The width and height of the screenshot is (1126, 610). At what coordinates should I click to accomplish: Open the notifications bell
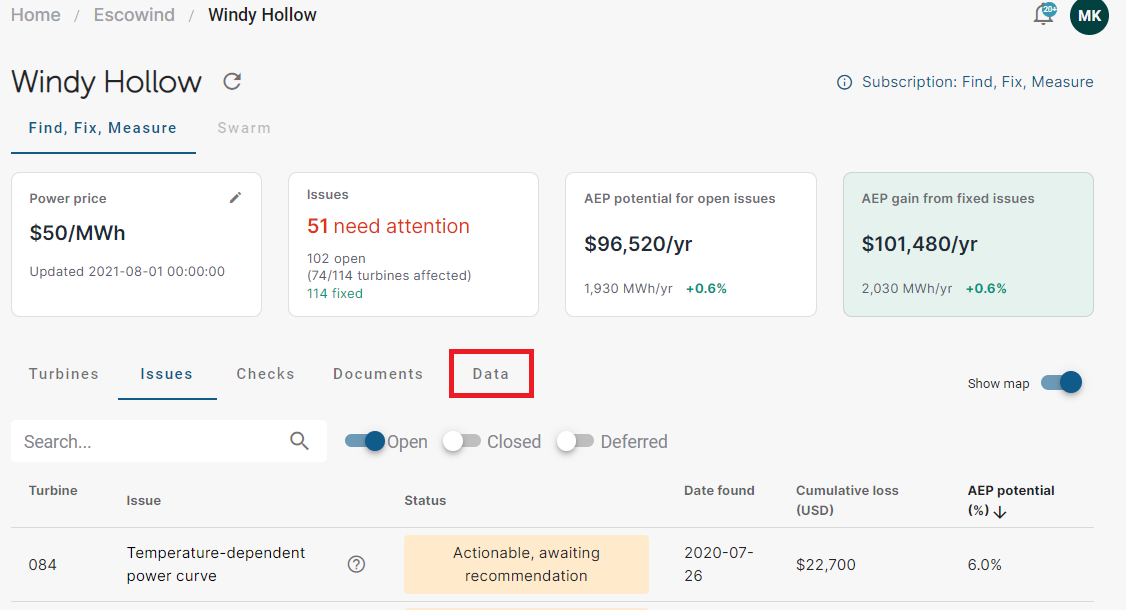point(1044,14)
